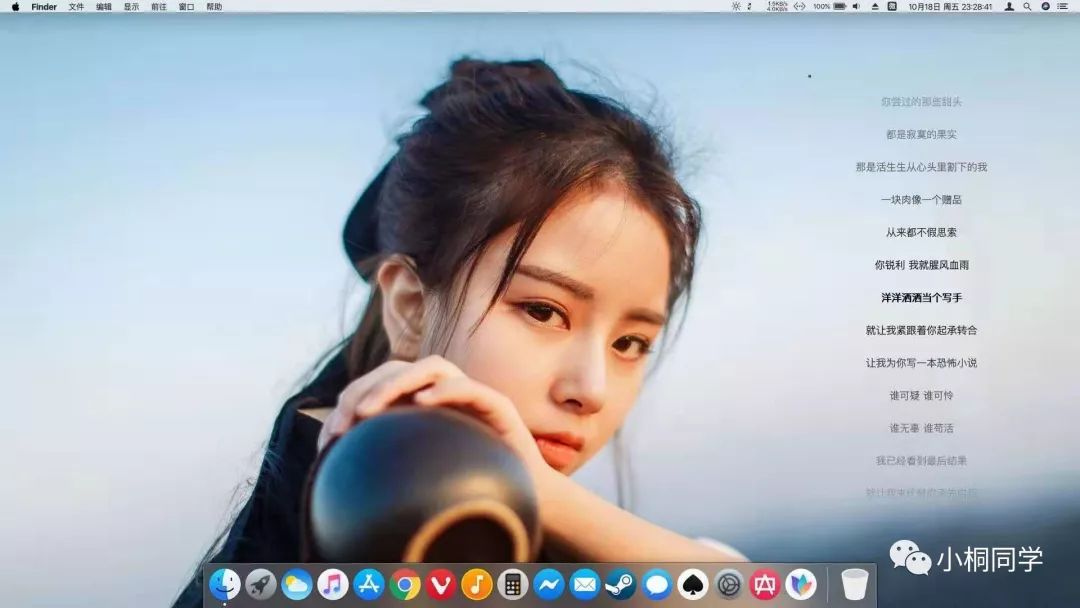
Task: Click lyric line 就让我紧跟着你起承转合
Action: coord(922,330)
